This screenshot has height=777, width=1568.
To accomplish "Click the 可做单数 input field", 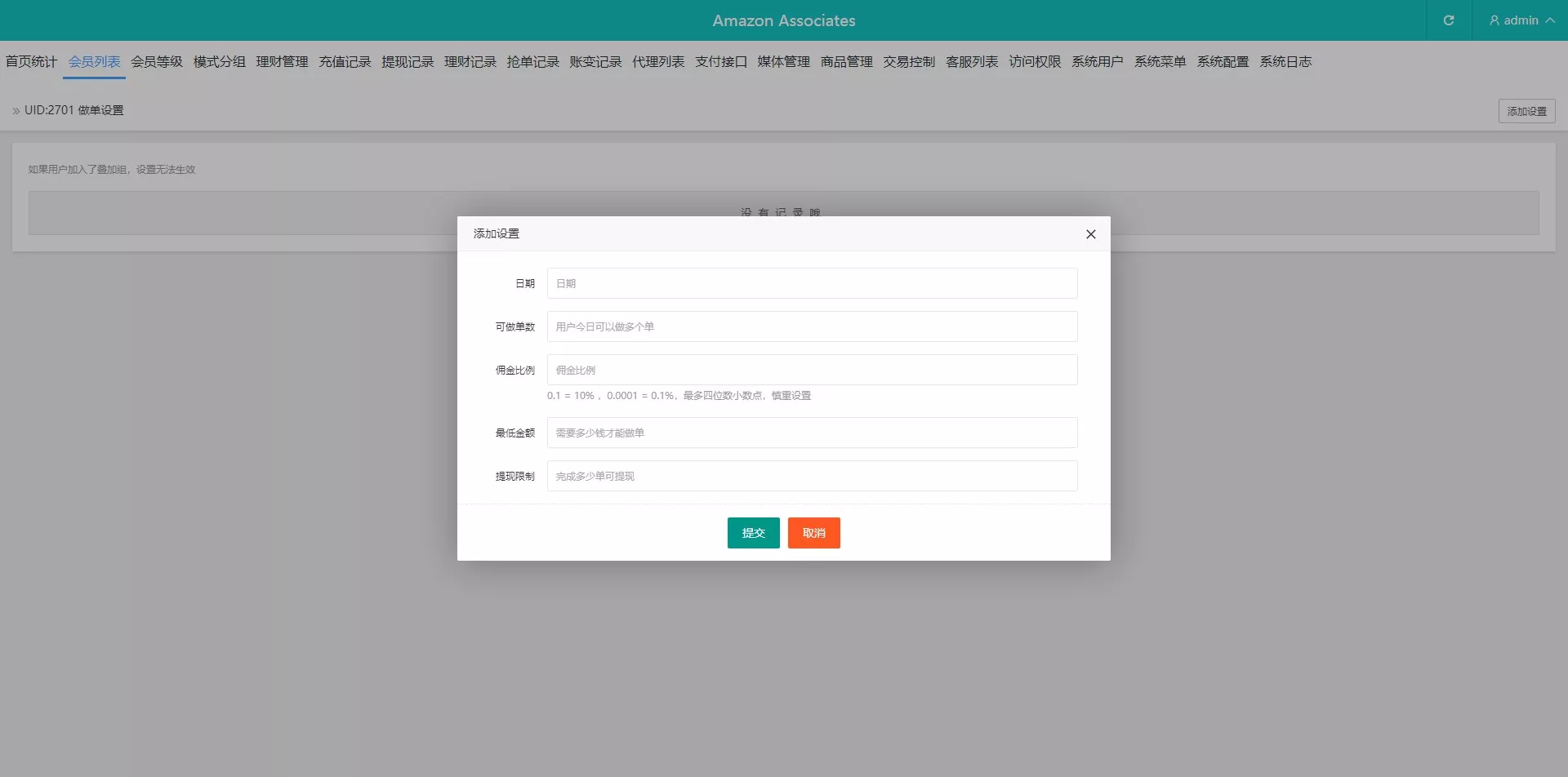I will [x=812, y=326].
